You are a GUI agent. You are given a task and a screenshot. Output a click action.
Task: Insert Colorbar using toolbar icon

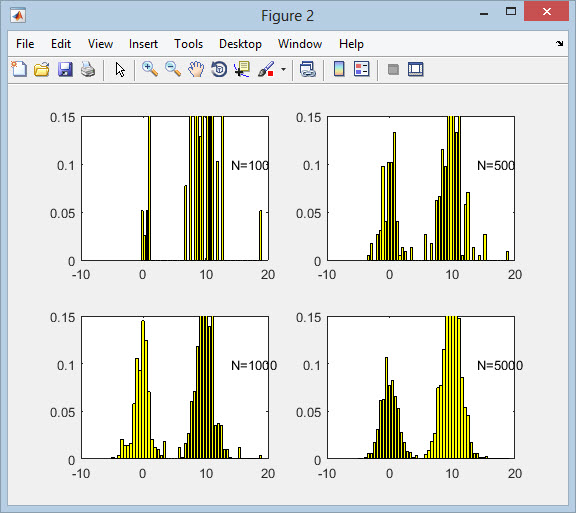(x=339, y=69)
